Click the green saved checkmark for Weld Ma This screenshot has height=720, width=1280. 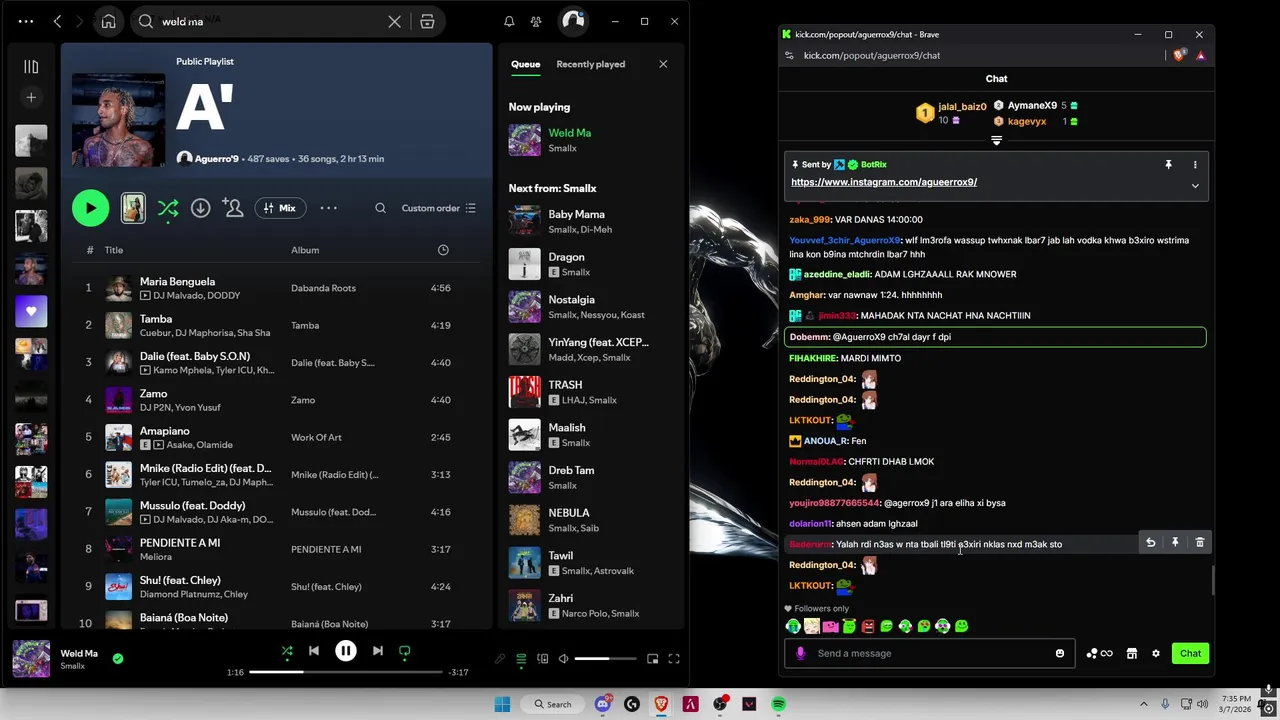point(118,658)
